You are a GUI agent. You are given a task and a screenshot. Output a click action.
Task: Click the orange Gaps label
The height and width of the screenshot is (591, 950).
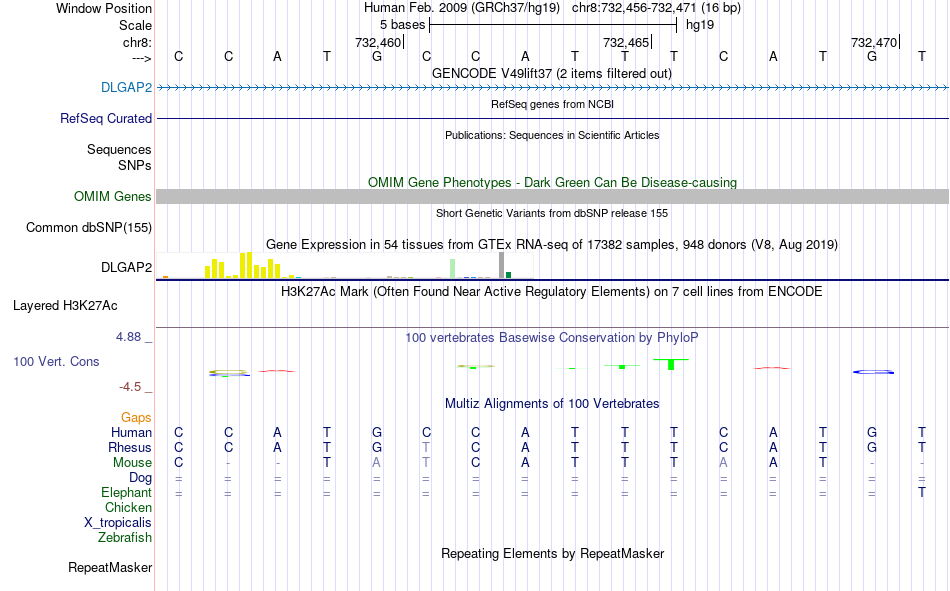(136, 417)
